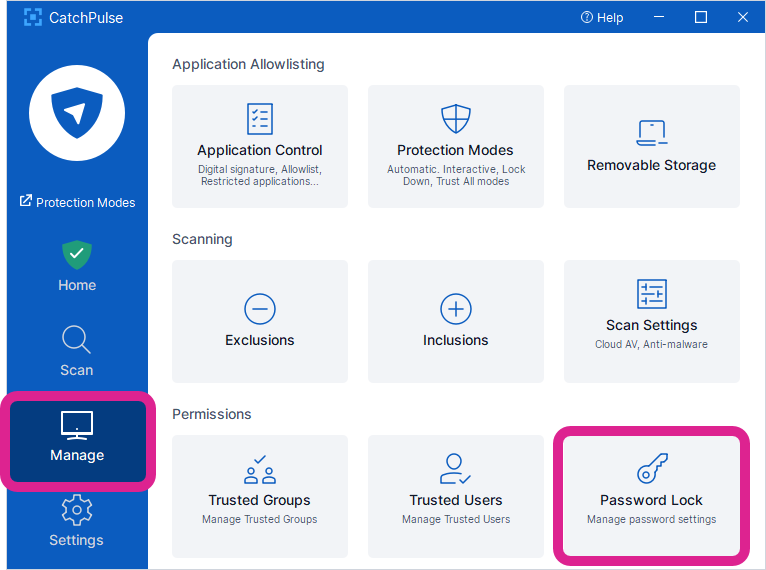Click the Application Control checklist icon

260,119
